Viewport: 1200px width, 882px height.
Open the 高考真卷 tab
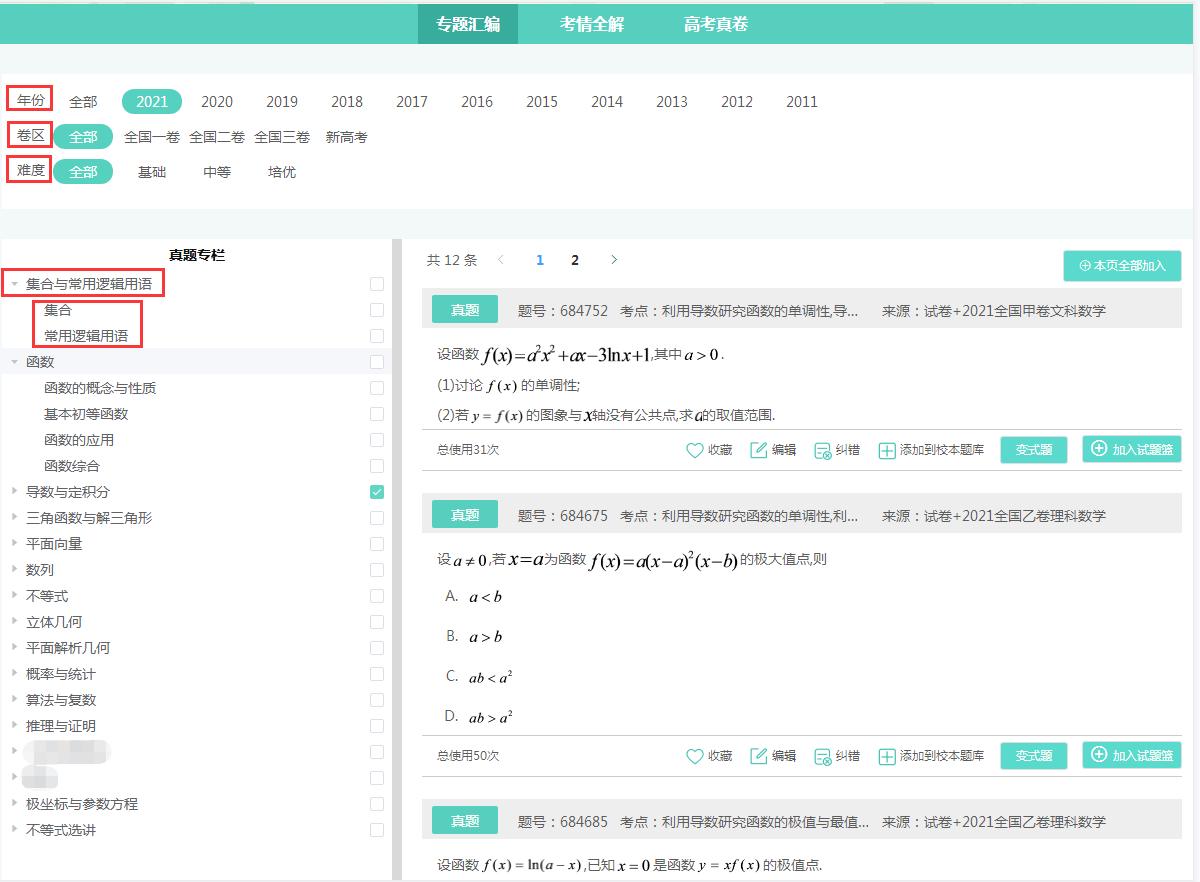[715, 22]
